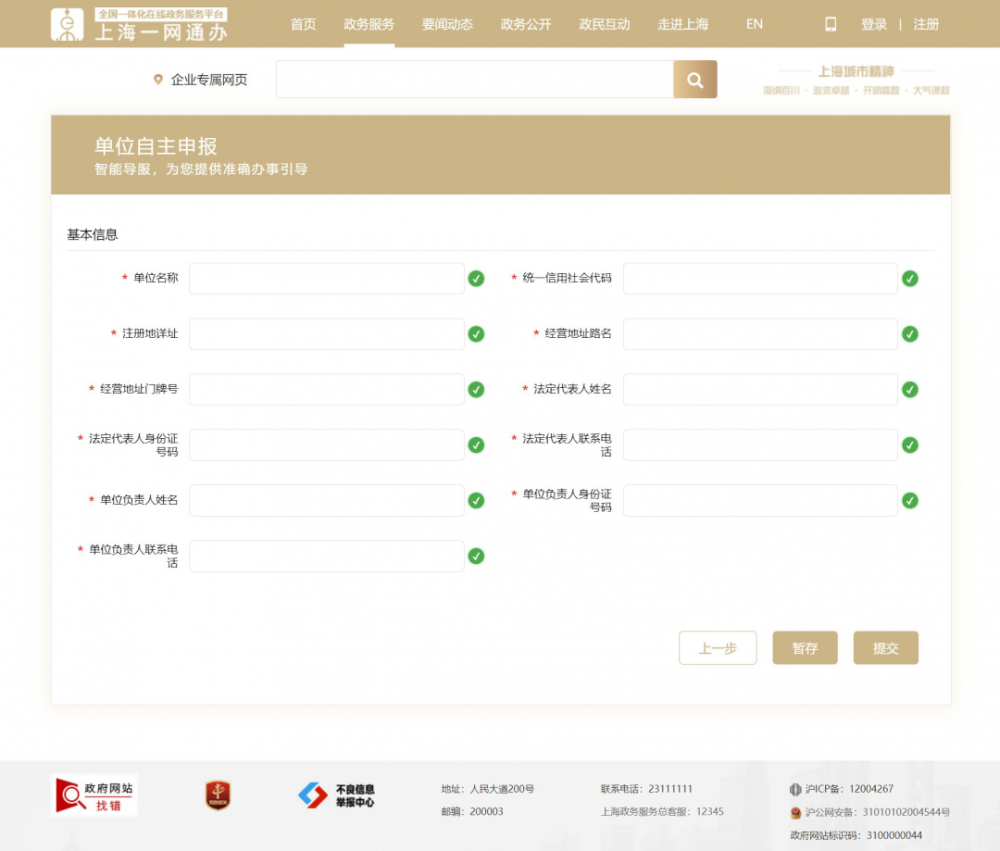Click the location pin beside 企业专属网页
This screenshot has height=851, width=1000.
tap(158, 80)
